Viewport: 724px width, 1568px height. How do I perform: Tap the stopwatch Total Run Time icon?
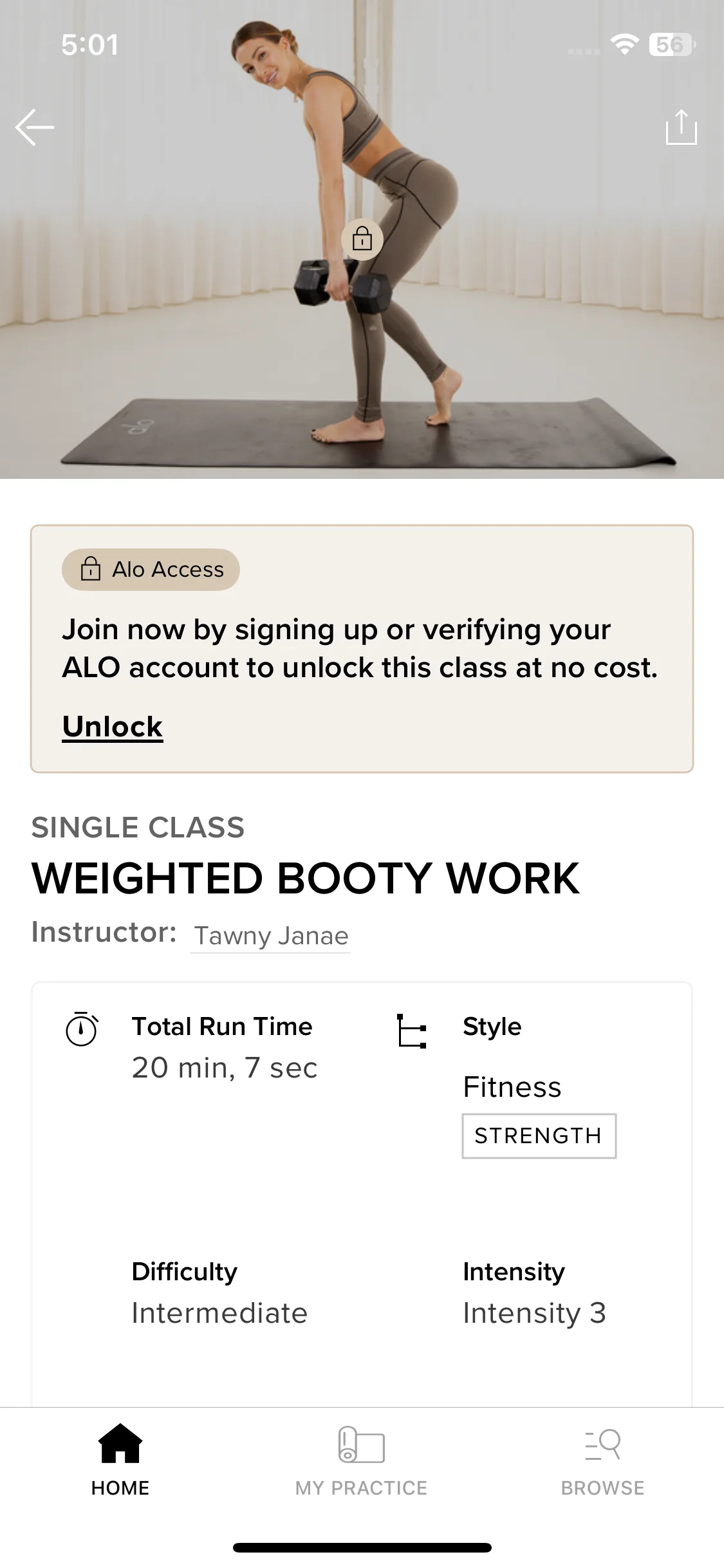(x=82, y=1029)
